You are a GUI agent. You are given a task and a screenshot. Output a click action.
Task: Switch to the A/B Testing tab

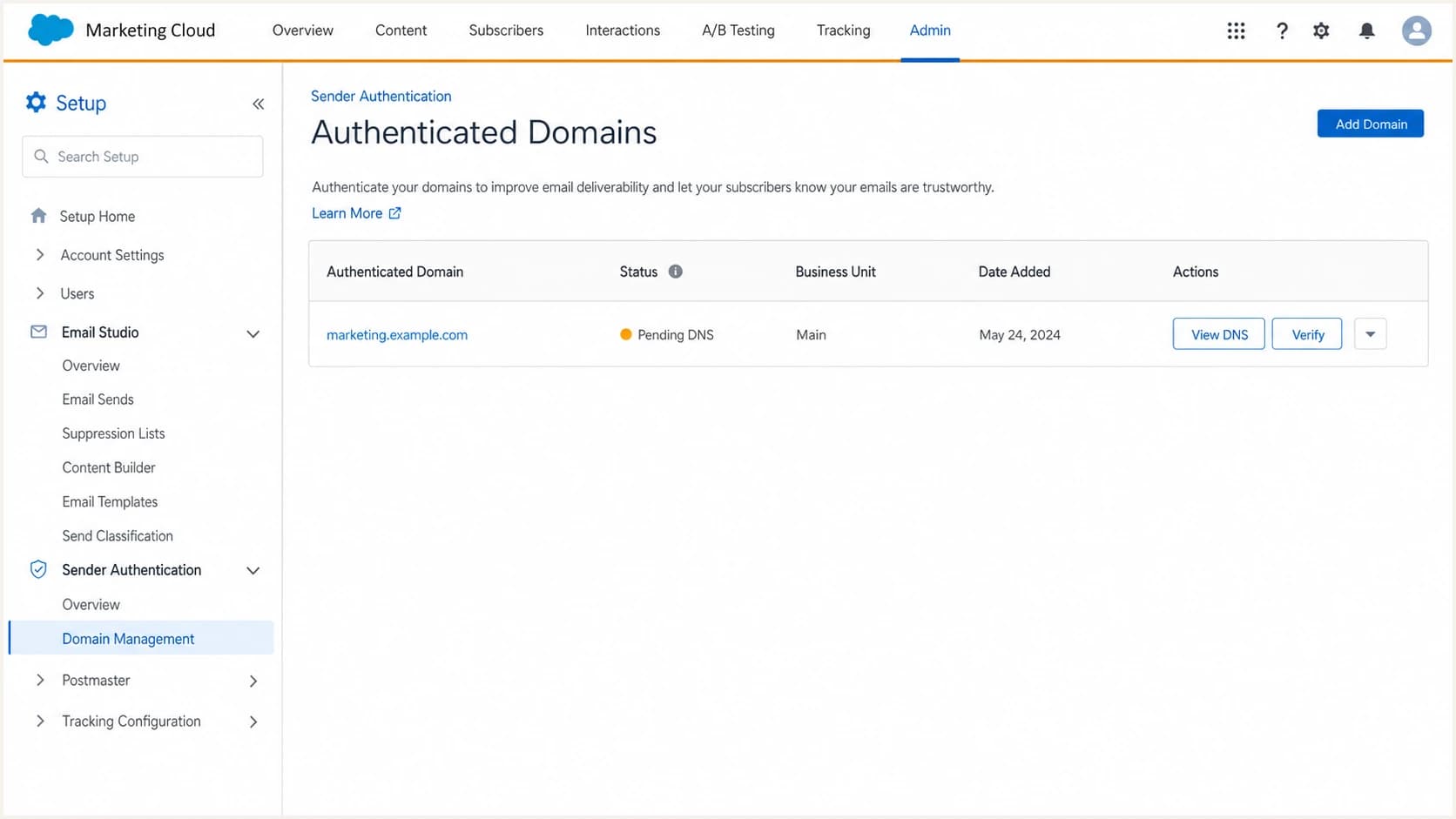pos(738,30)
